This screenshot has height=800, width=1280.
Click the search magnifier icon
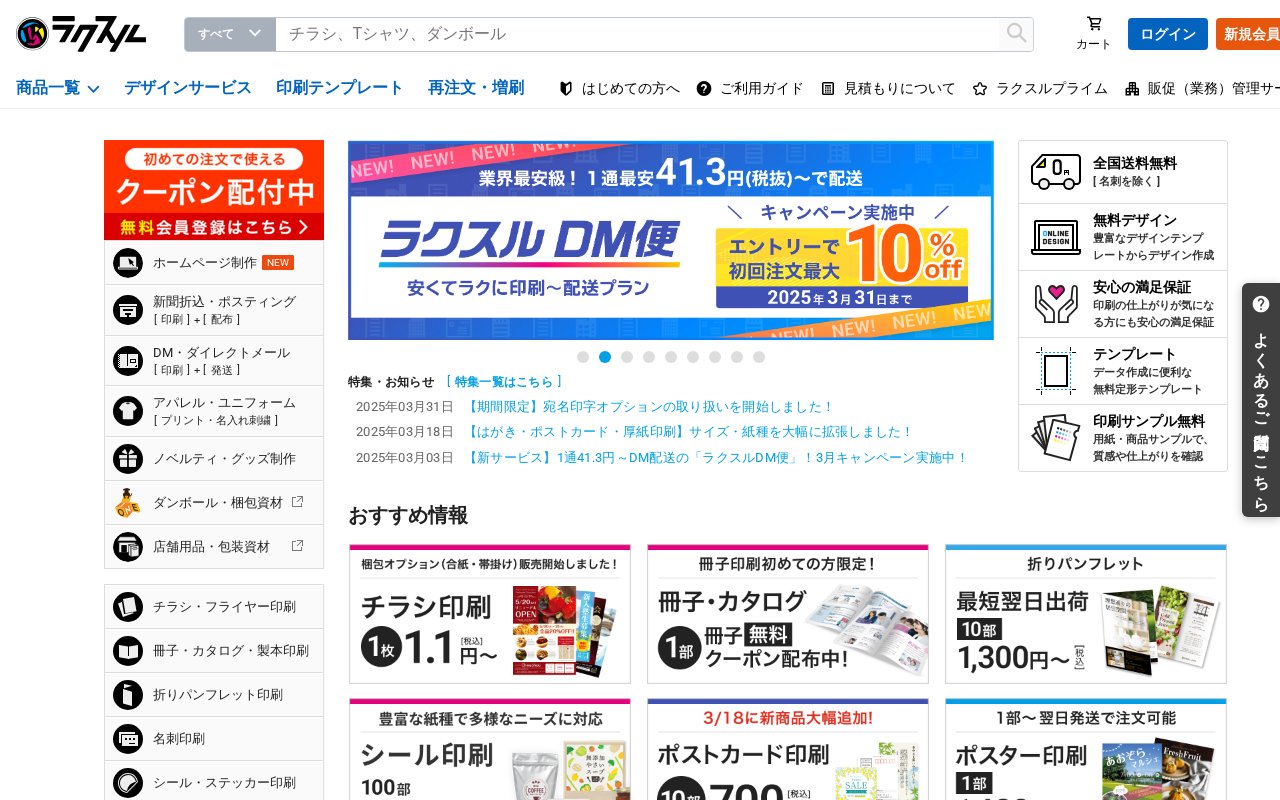(x=1016, y=34)
